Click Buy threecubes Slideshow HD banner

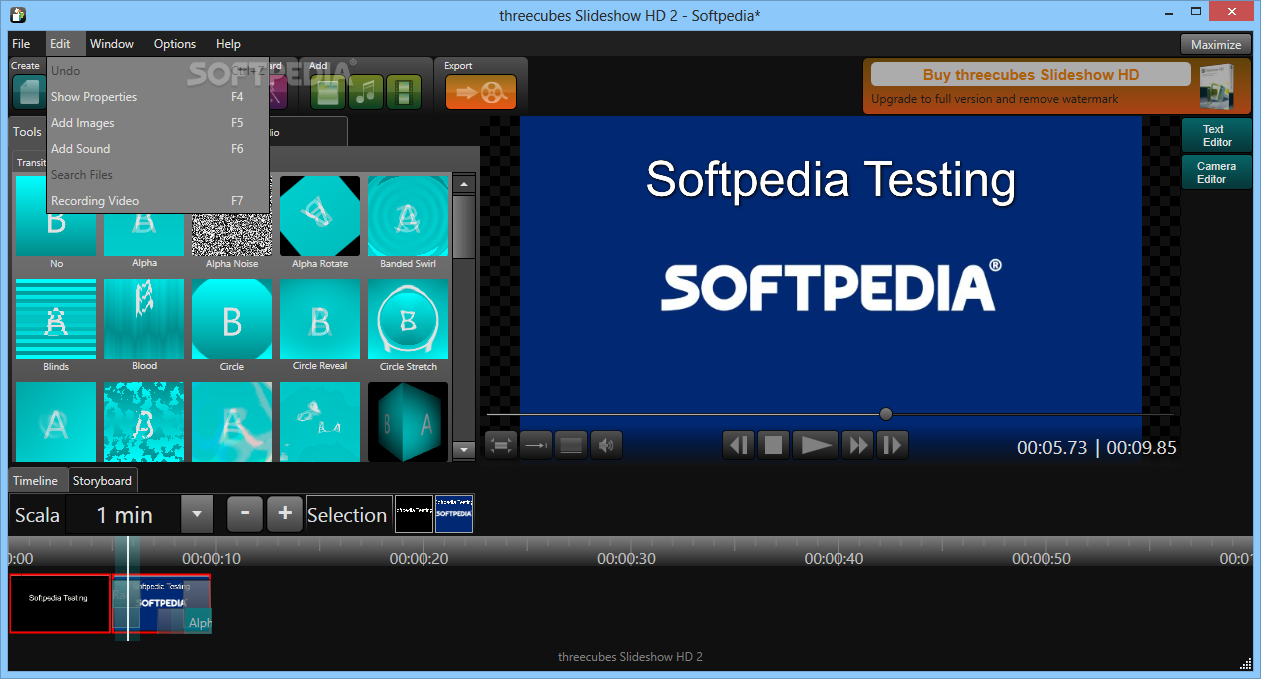[x=1031, y=75]
